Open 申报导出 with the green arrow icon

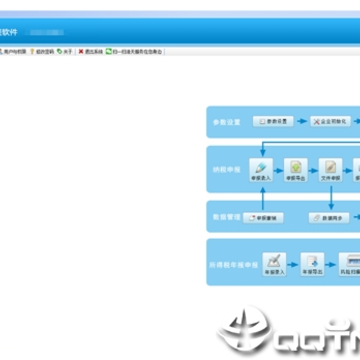click(296, 170)
